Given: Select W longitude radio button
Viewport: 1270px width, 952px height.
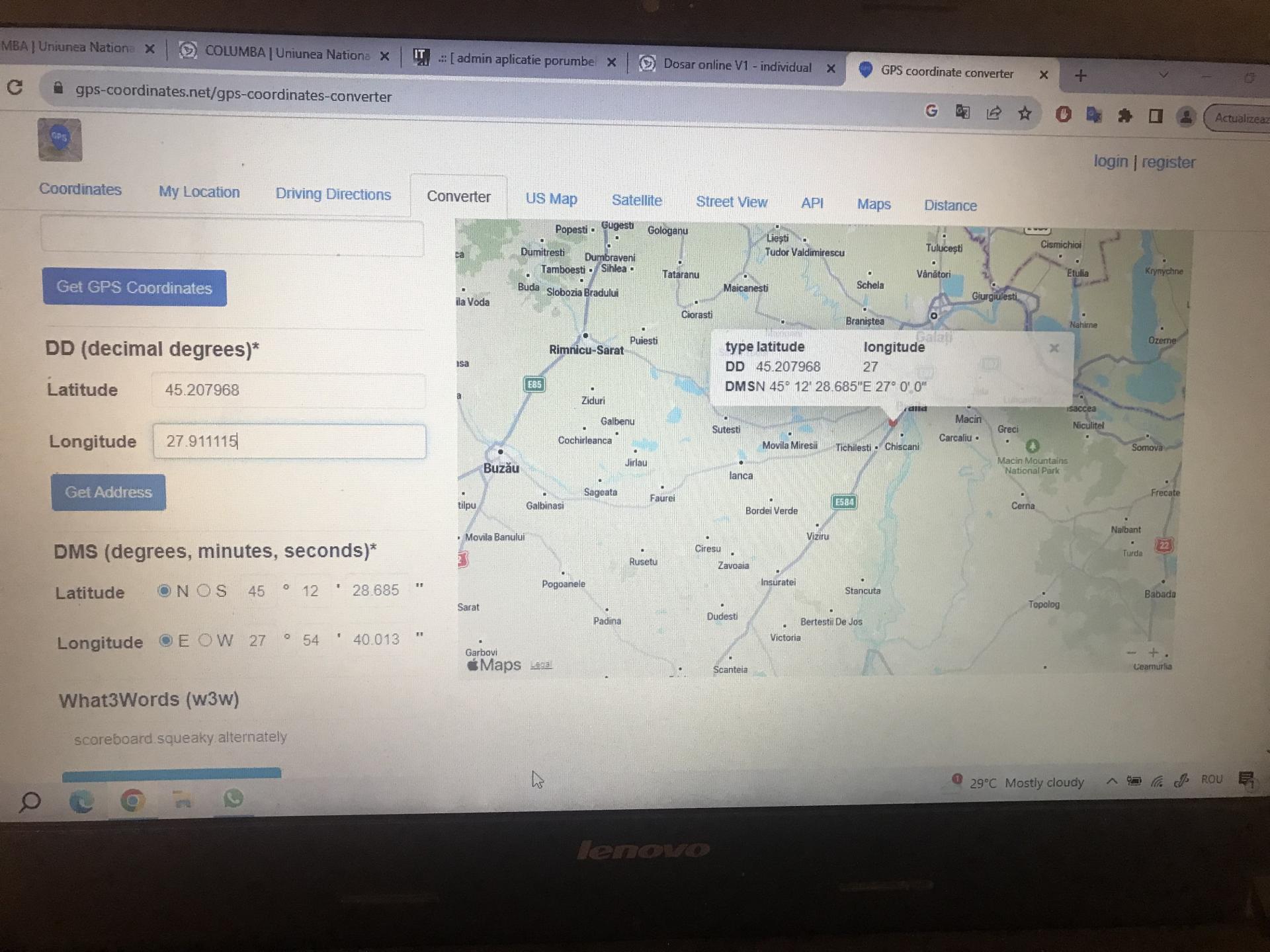Looking at the screenshot, I should click(206, 640).
